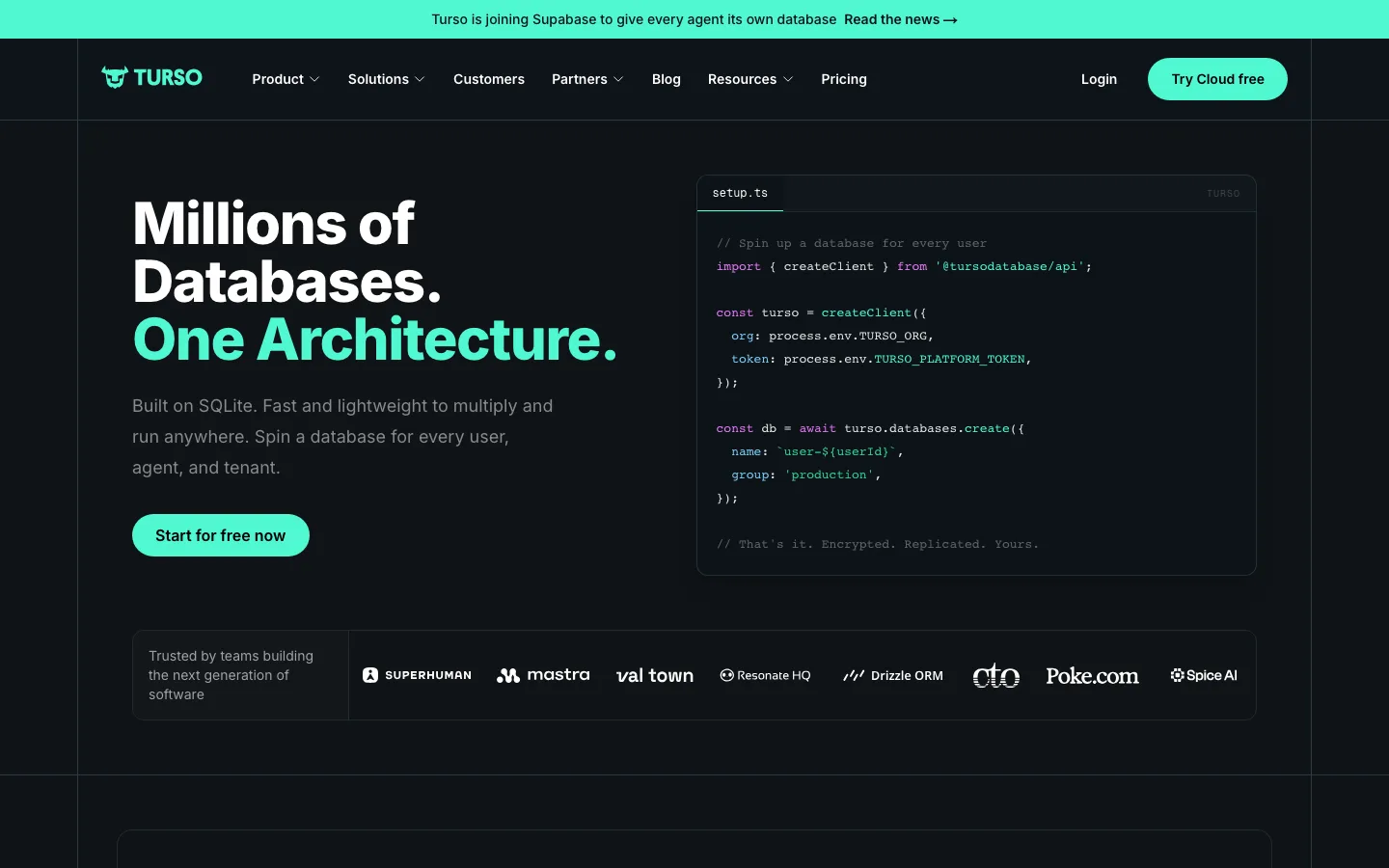Expand the Solutions dropdown menu
Screen dimensions: 1389x868
(x=386, y=79)
